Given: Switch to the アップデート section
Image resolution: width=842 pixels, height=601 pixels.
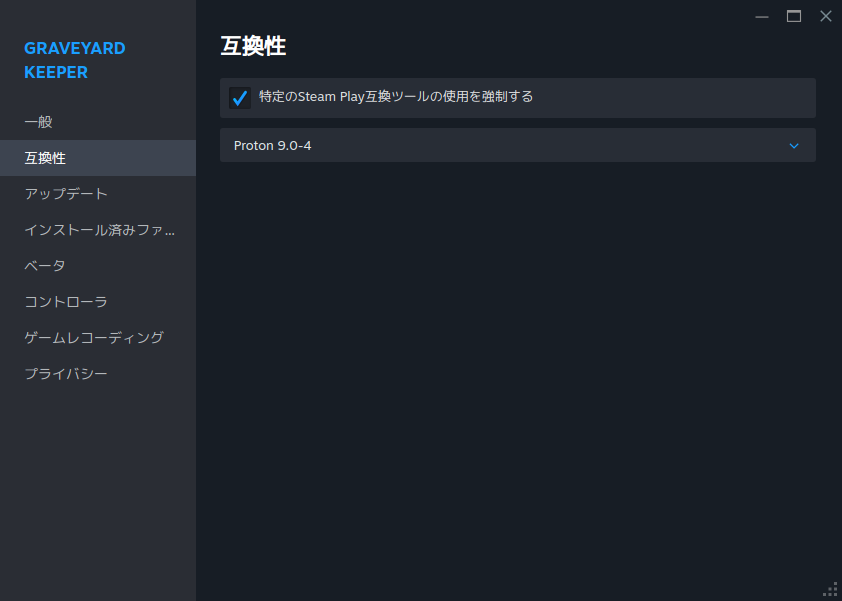Looking at the screenshot, I should 66,194.
